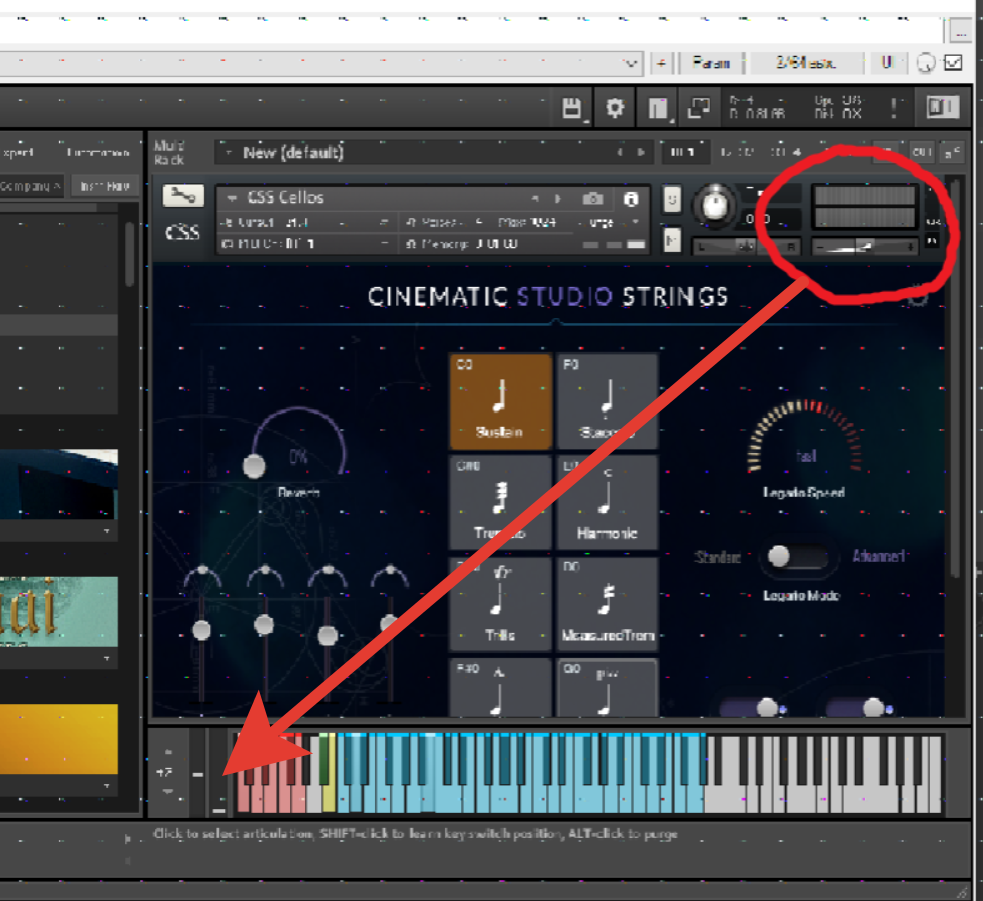Expand the first library thumbnail dropdown arrow
This screenshot has width=983, height=901.
pyautogui.click(x=107, y=531)
